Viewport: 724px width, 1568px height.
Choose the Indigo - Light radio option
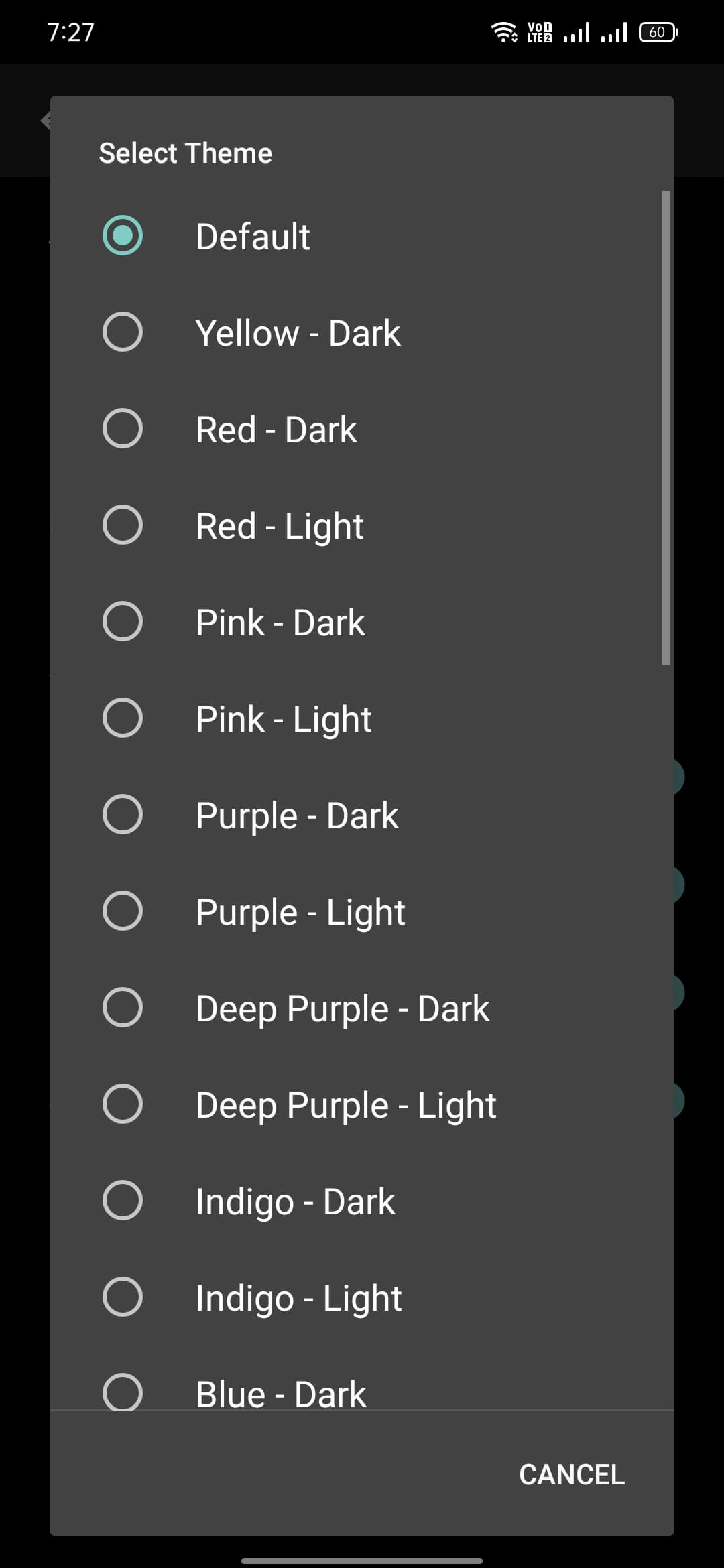click(x=123, y=1297)
